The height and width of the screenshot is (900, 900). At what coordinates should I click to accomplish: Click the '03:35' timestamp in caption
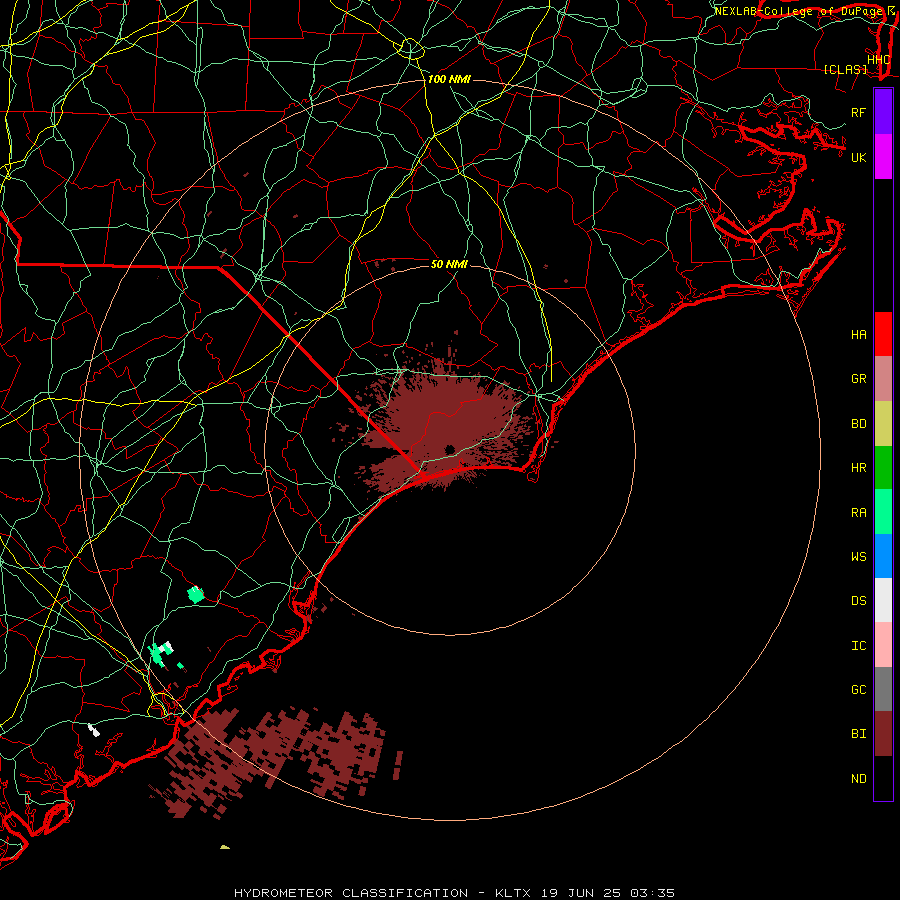(x=652, y=893)
